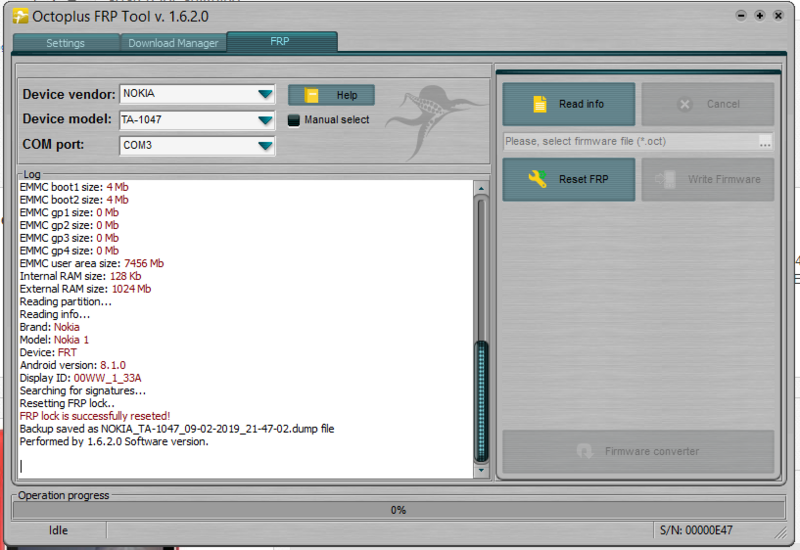
Task: Close the Octoplus FRP Tool window
Action: click(x=778, y=16)
